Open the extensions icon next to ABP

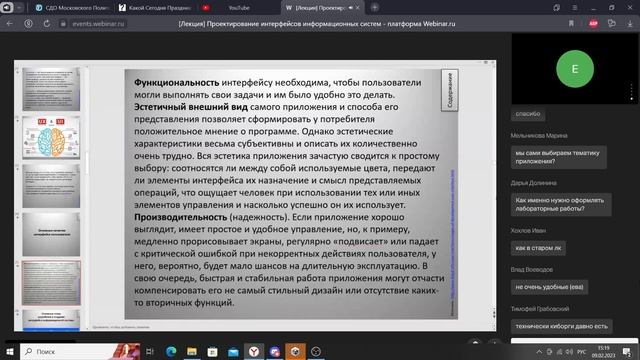click(x=611, y=24)
